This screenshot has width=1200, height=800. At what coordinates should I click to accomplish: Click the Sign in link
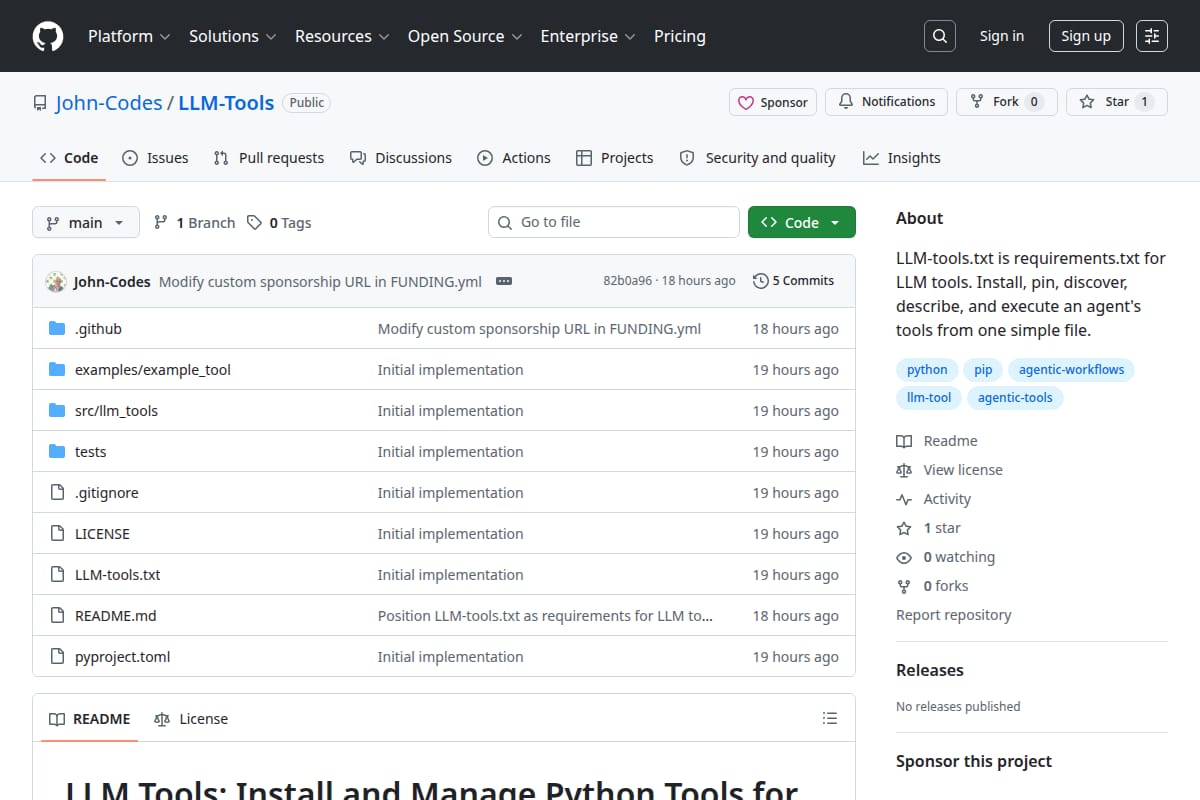1002,36
